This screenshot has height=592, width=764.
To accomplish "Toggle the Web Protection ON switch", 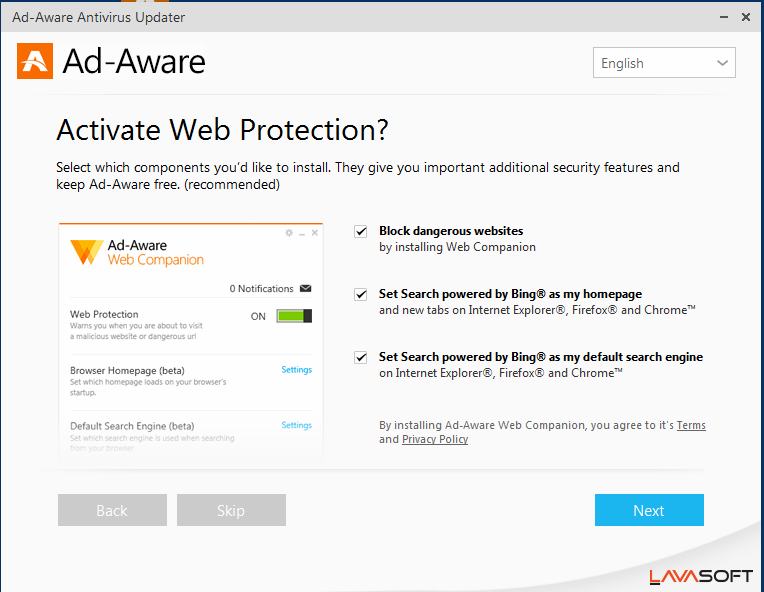I will tap(294, 316).
